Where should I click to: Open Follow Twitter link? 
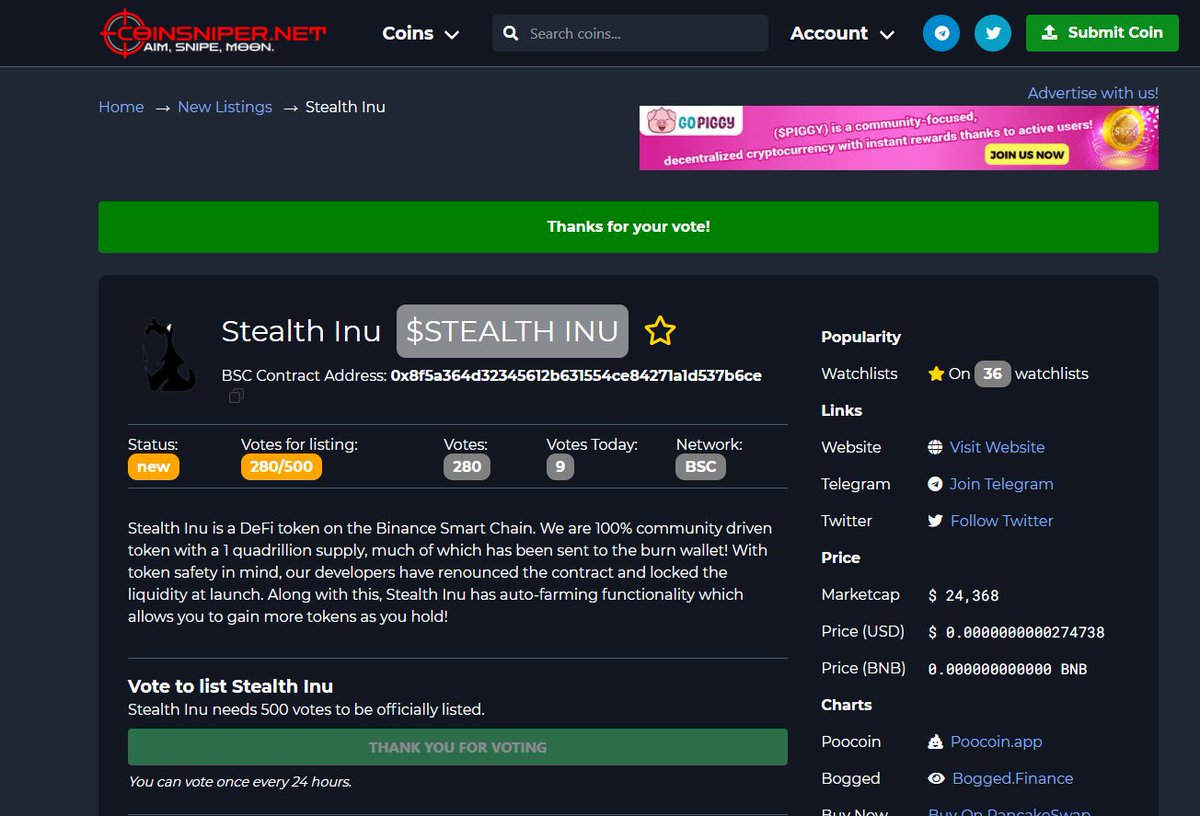point(1002,521)
